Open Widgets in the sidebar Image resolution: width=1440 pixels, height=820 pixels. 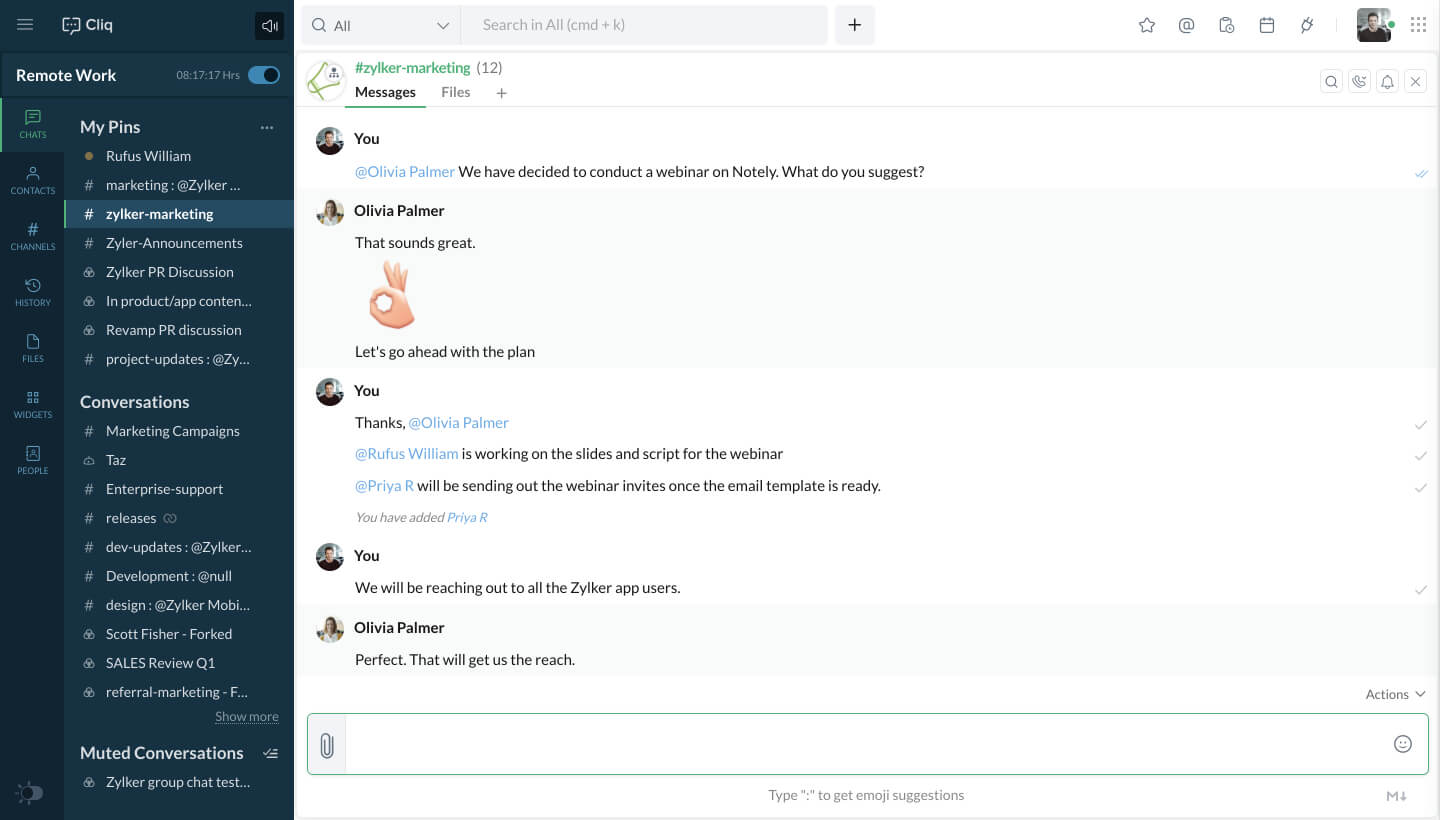click(33, 405)
